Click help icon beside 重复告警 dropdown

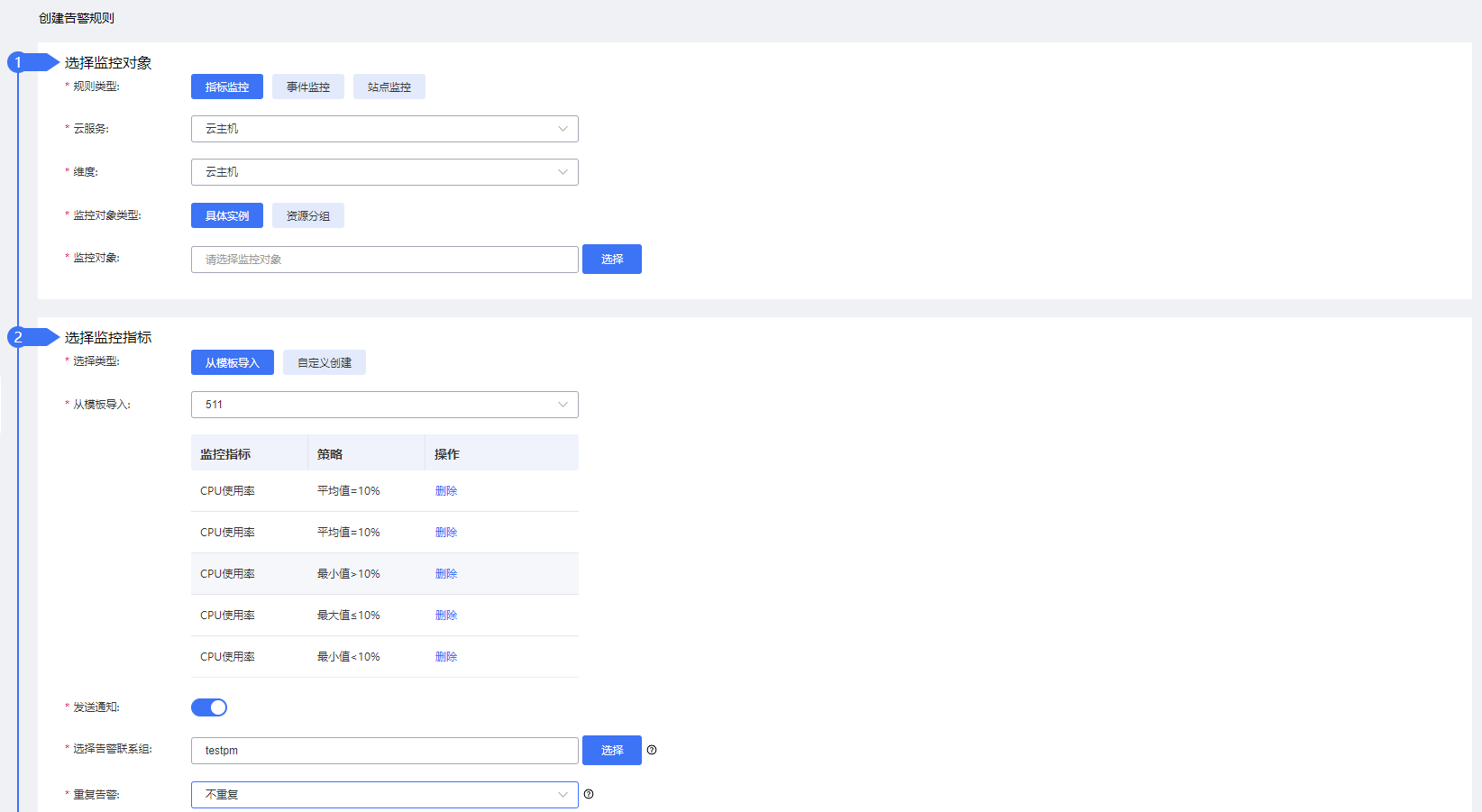pyautogui.click(x=589, y=794)
